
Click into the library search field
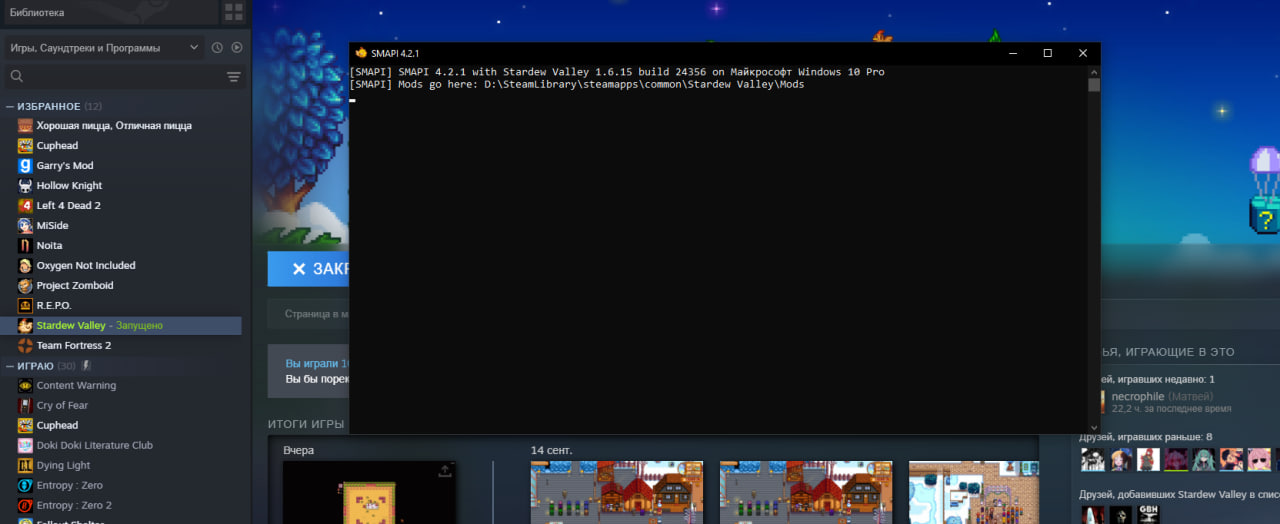pyautogui.click(x=124, y=77)
